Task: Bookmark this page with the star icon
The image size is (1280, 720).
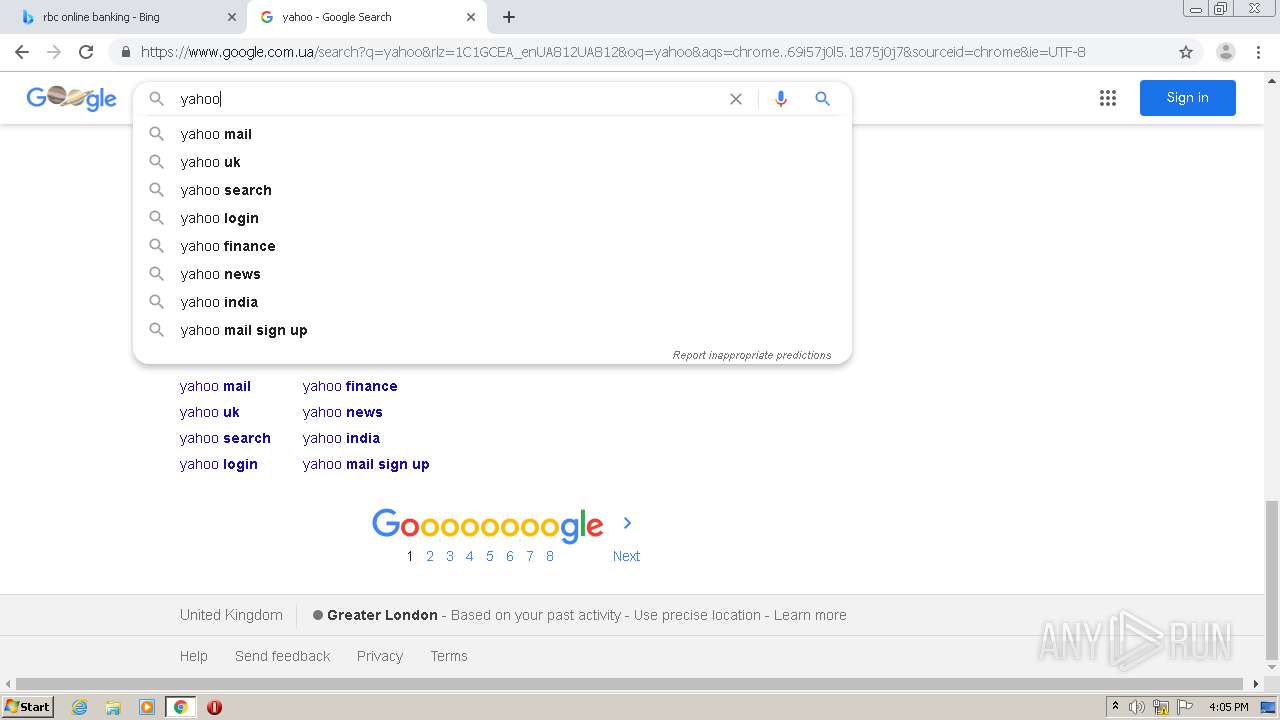Action: tap(1186, 52)
